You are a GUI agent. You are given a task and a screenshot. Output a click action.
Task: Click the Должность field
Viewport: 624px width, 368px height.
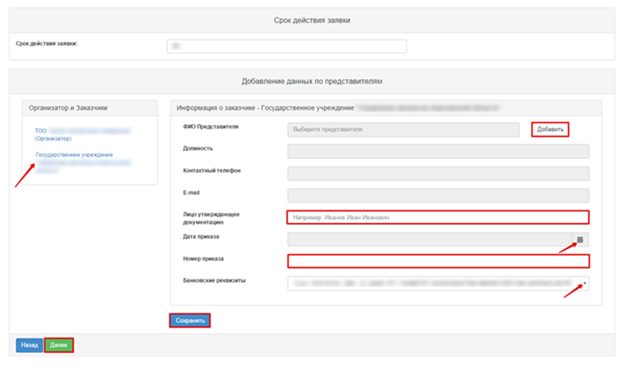(x=438, y=151)
